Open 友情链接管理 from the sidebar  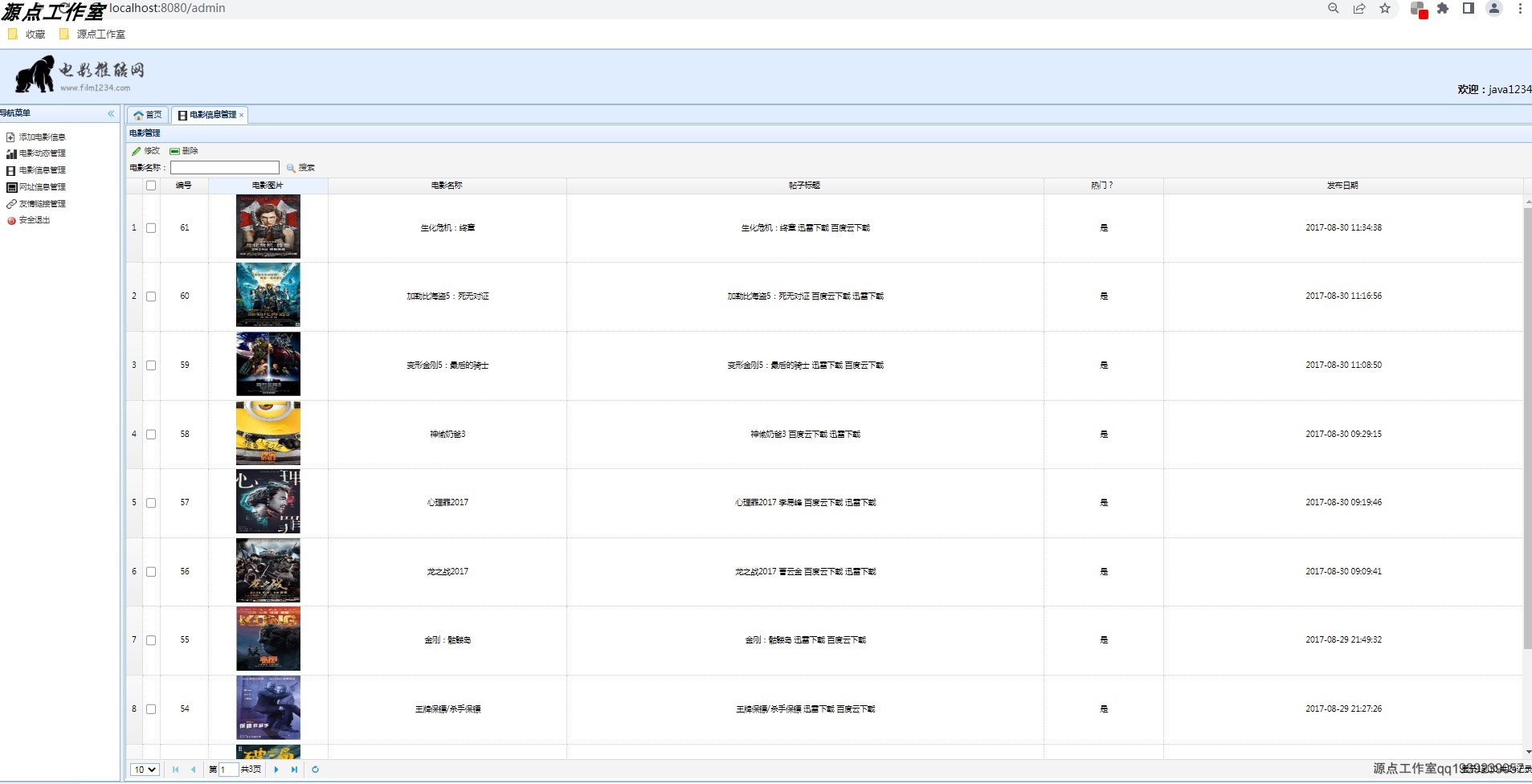pyautogui.click(x=42, y=203)
